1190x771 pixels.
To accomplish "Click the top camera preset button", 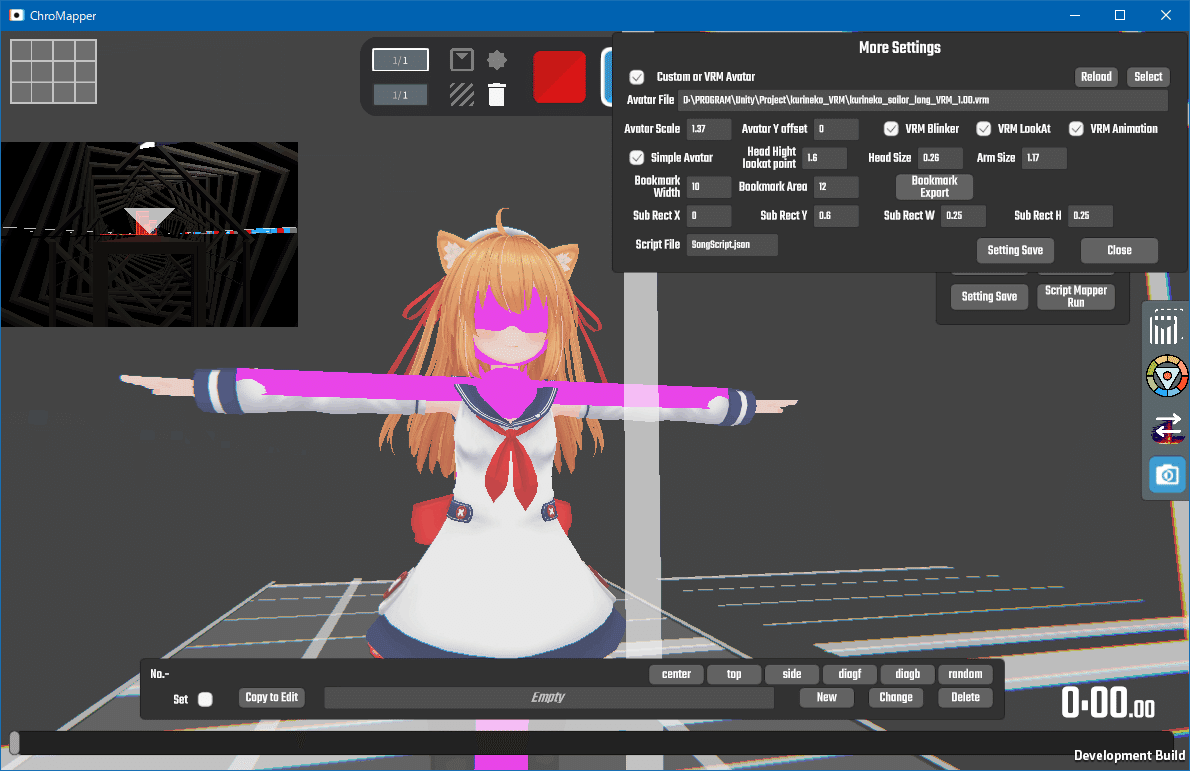I will 734,674.
